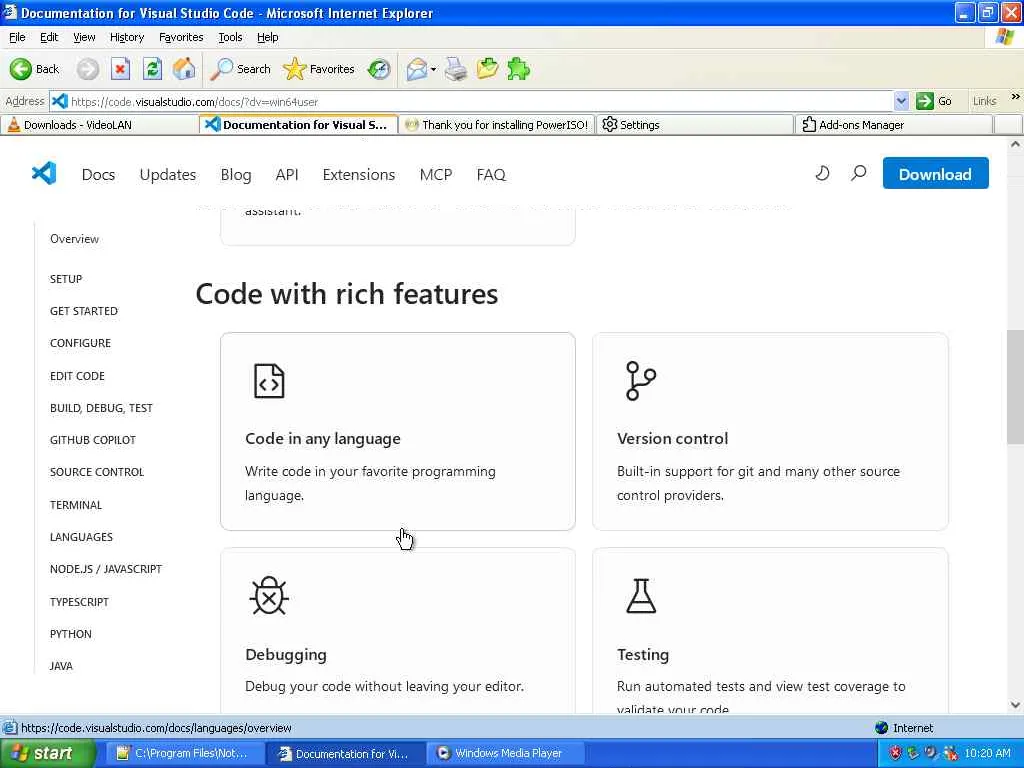Open the Mail dropdown arrow

click(433, 69)
